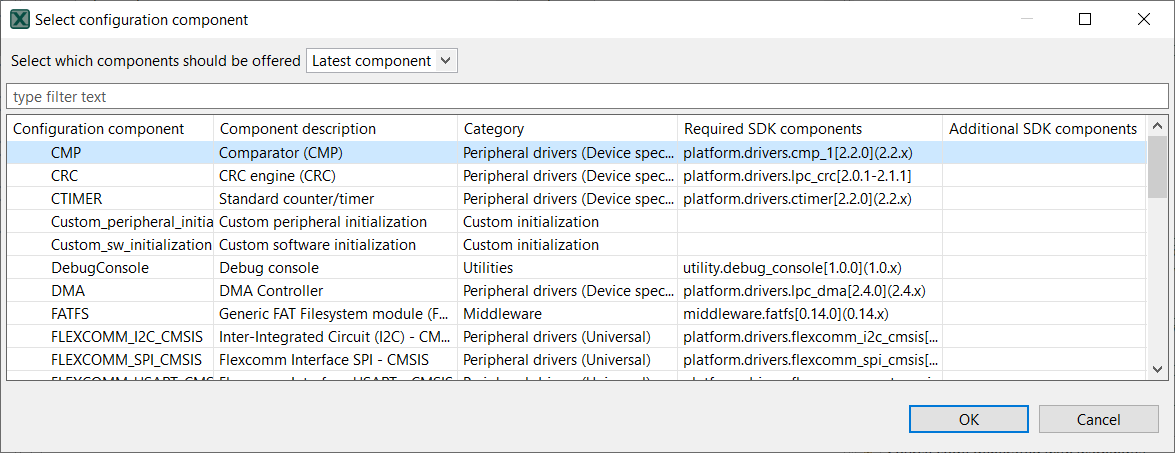The width and height of the screenshot is (1175, 453).
Task: Select the DMA Controller row
Action: [68, 291]
